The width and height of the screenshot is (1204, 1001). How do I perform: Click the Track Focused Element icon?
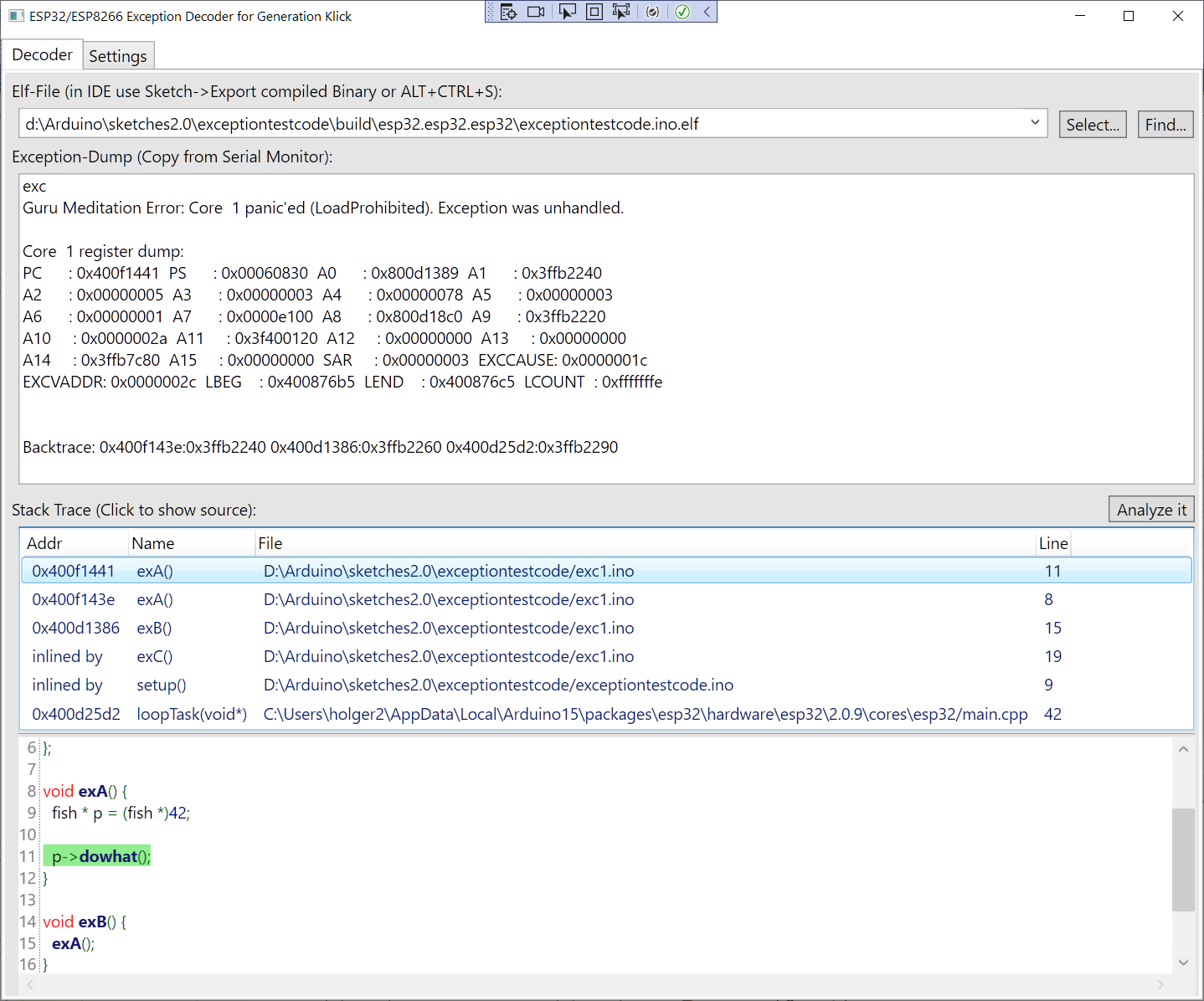[621, 12]
